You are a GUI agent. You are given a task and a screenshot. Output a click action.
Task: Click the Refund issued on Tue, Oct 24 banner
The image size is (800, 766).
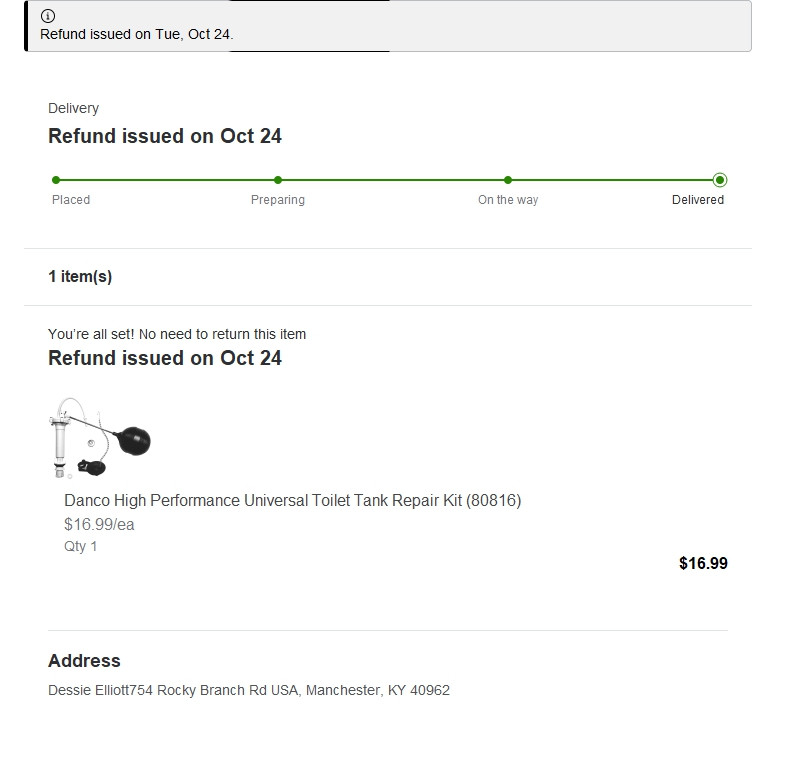388,26
